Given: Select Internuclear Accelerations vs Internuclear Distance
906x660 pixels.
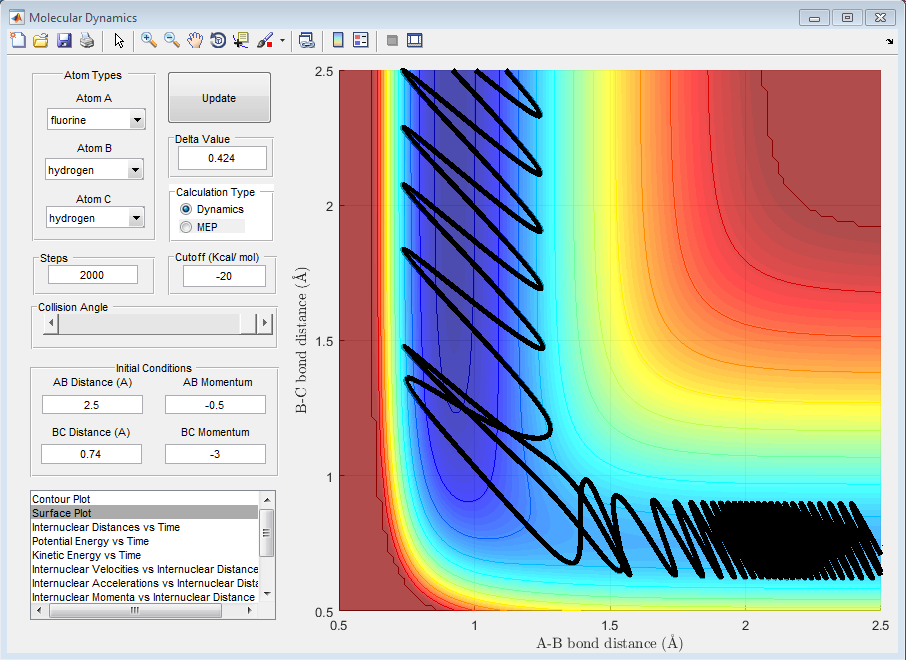Looking at the screenshot, I should coord(144,583).
